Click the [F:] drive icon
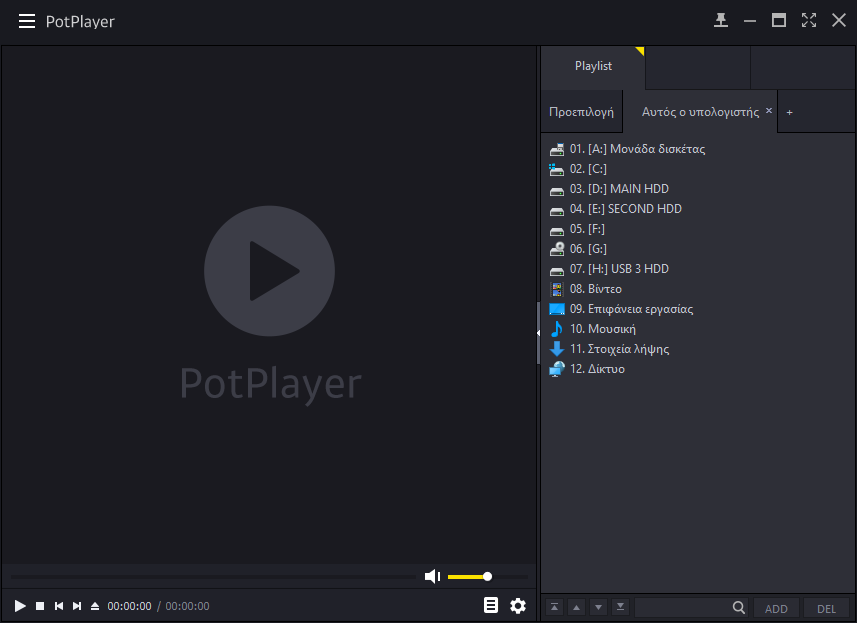 click(x=556, y=231)
